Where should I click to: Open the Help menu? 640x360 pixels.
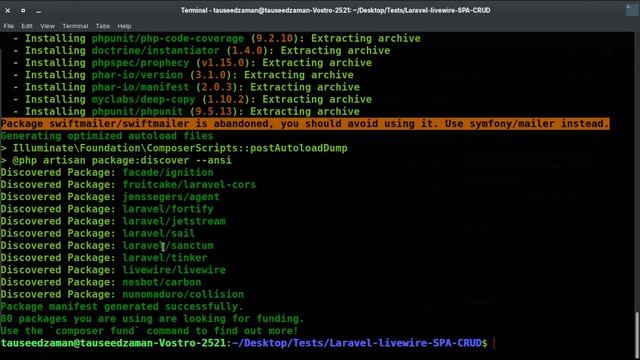pyautogui.click(x=124, y=26)
